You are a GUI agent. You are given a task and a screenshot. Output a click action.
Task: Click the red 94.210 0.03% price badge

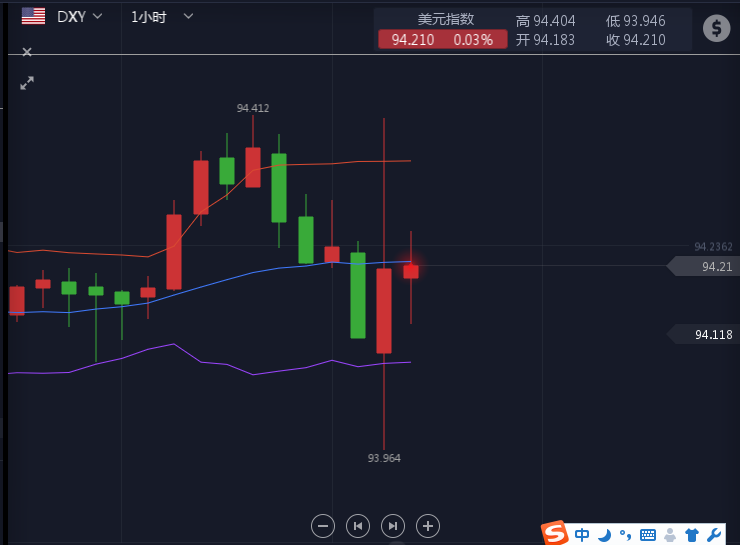(443, 39)
